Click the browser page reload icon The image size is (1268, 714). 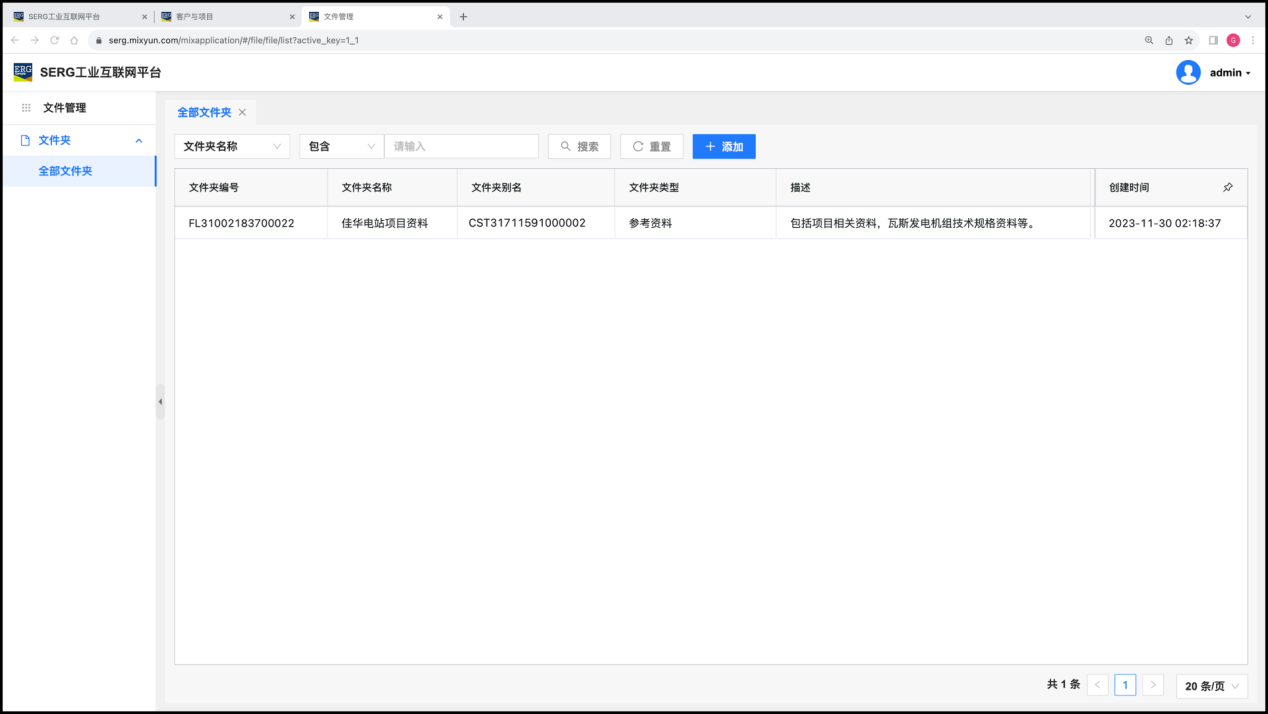(x=54, y=40)
